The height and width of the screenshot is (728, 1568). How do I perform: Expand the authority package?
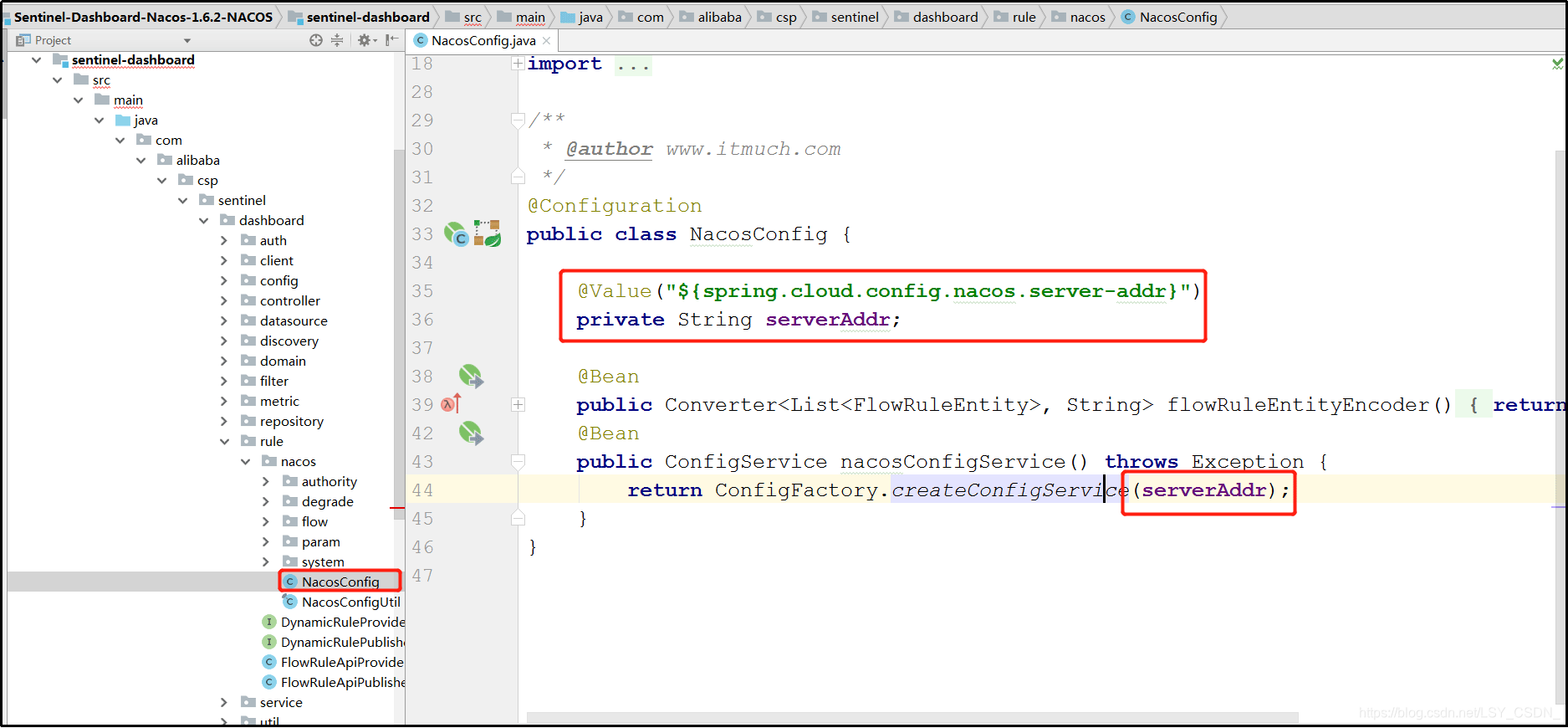click(x=266, y=482)
